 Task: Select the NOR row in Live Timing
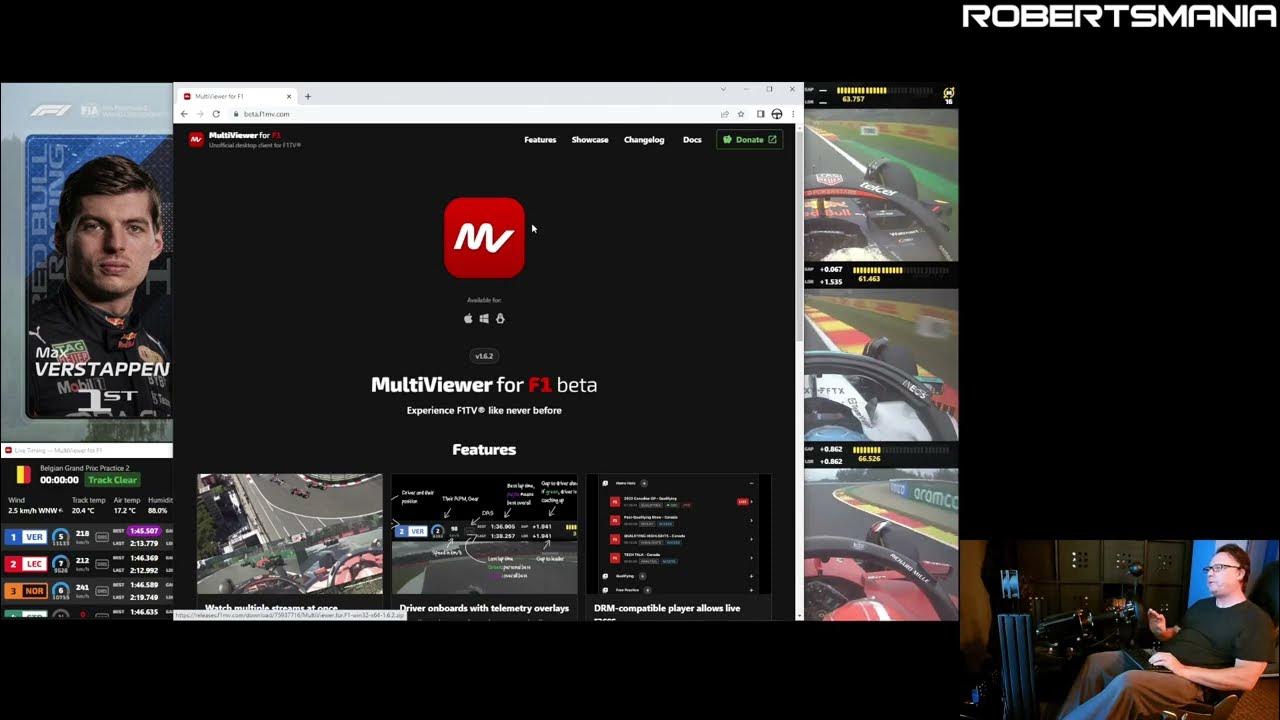pos(87,591)
